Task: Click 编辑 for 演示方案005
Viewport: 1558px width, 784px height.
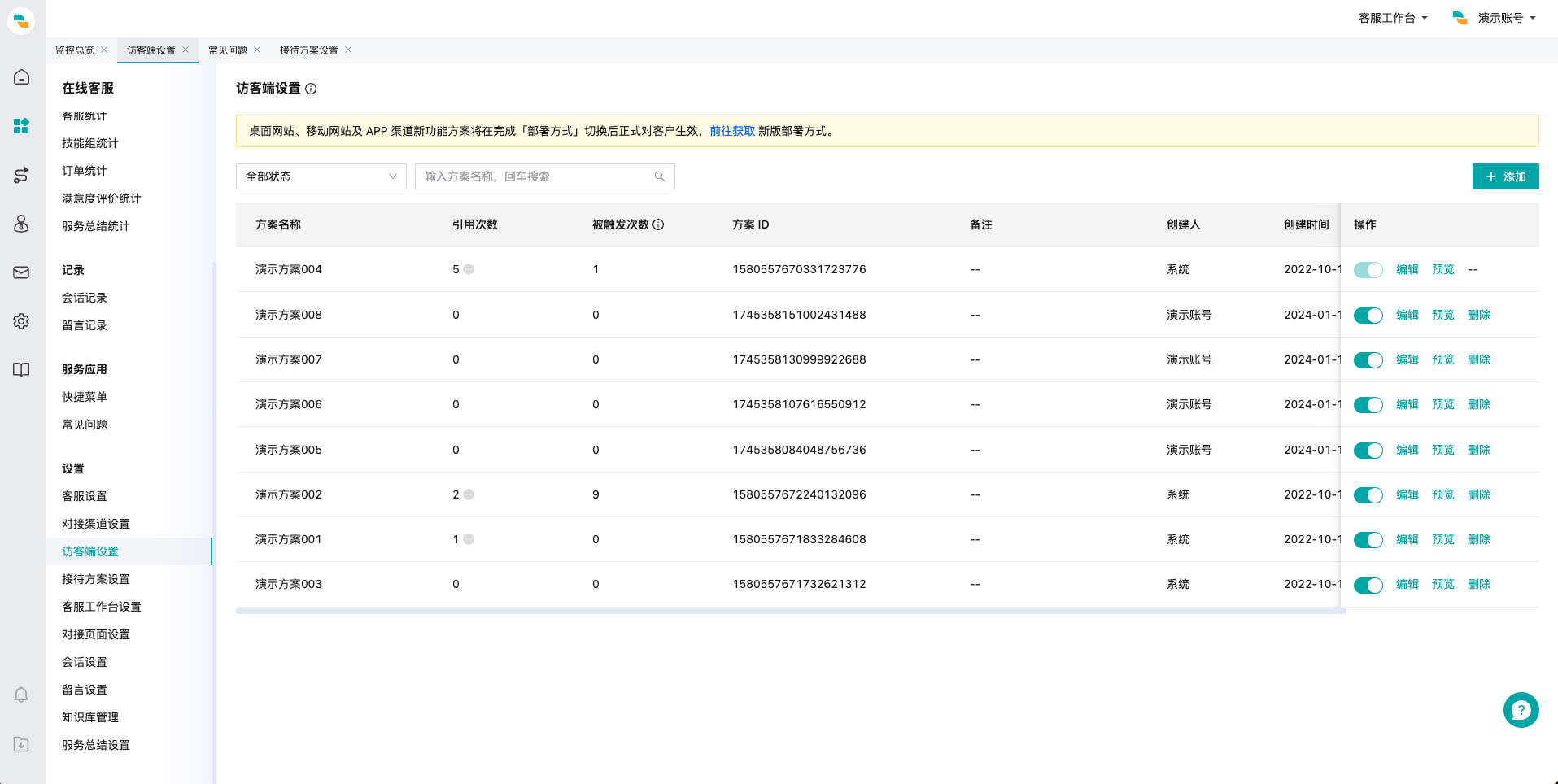Action: 1407,450
